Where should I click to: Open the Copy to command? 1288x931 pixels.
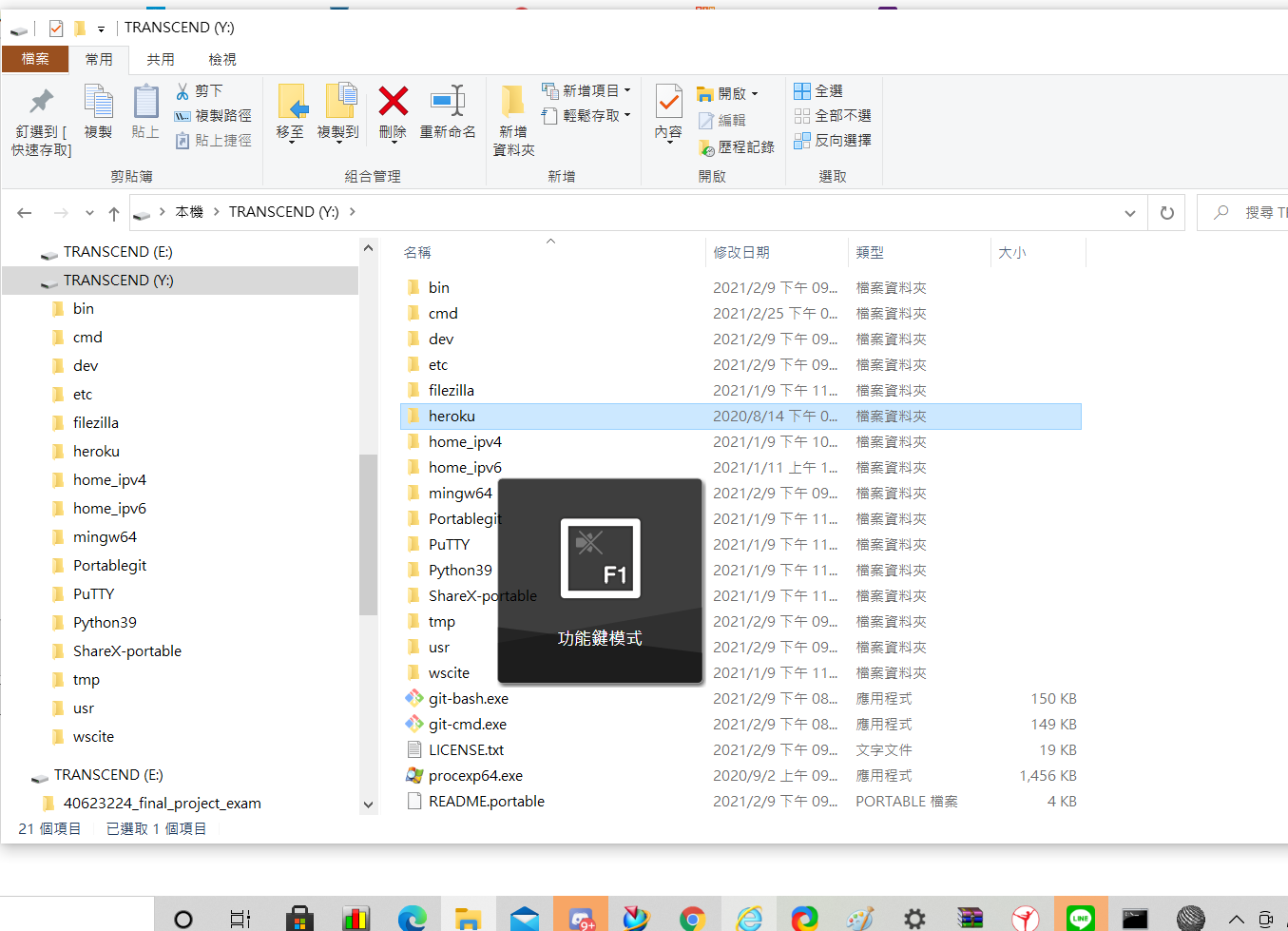[x=338, y=112]
